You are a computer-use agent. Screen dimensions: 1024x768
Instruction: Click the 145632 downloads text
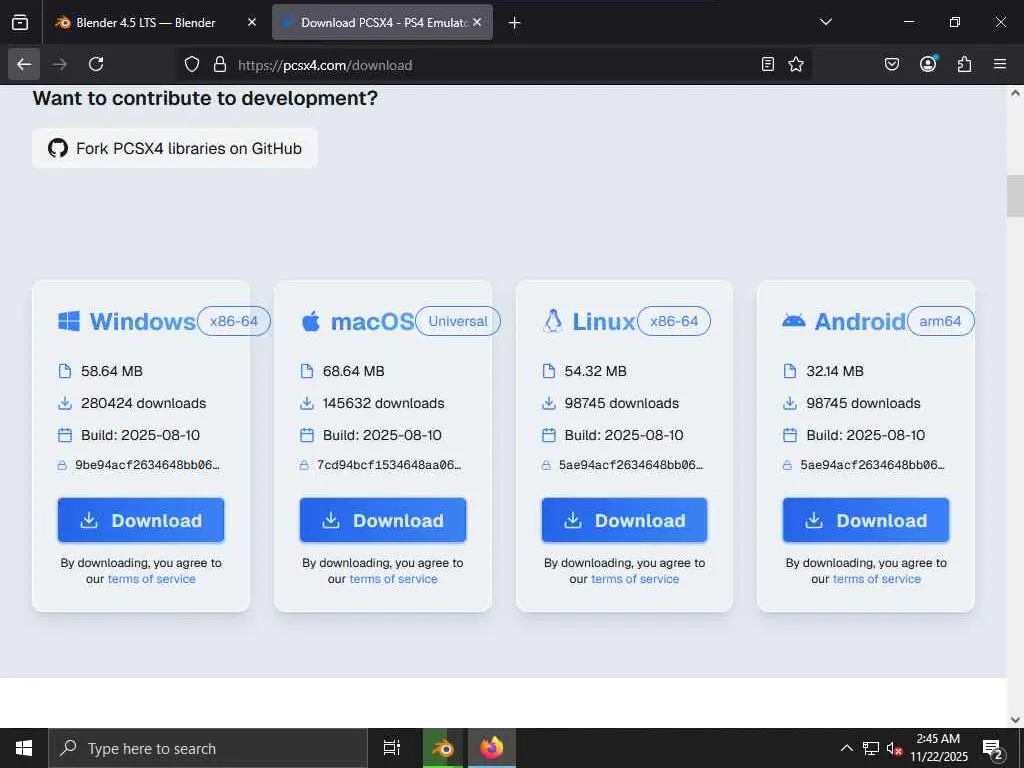click(383, 404)
